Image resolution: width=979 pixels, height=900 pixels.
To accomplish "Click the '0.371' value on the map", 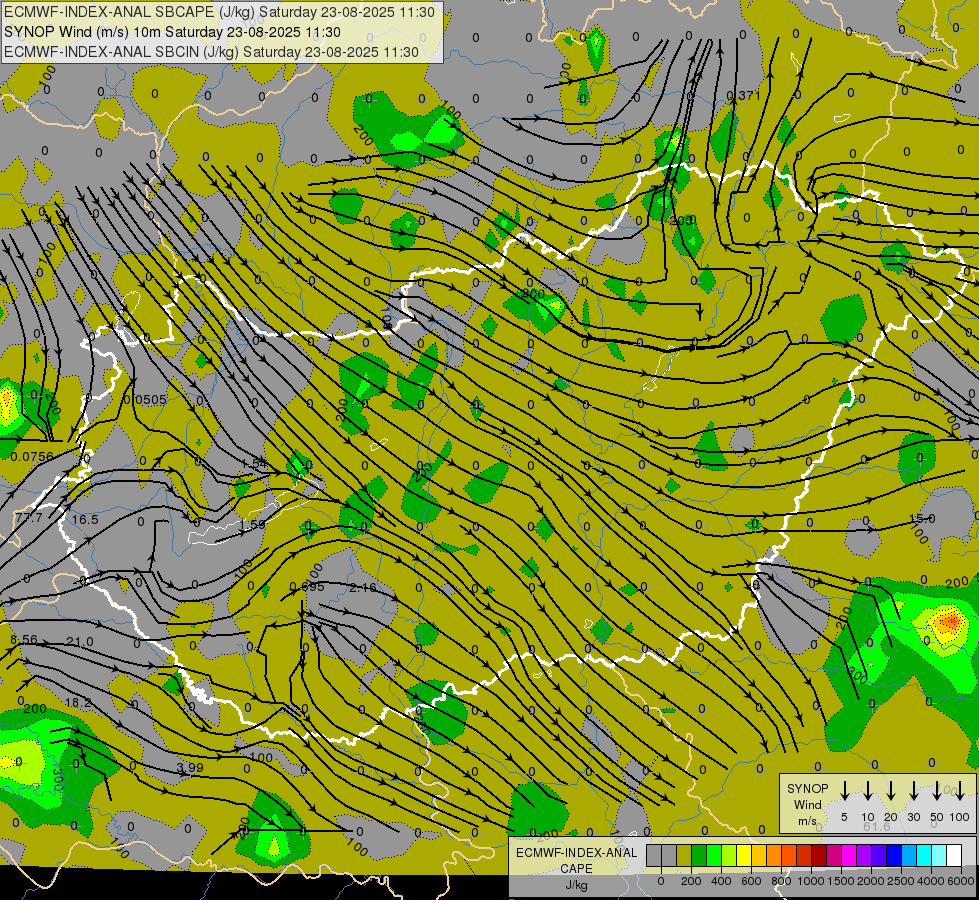I will point(744,95).
